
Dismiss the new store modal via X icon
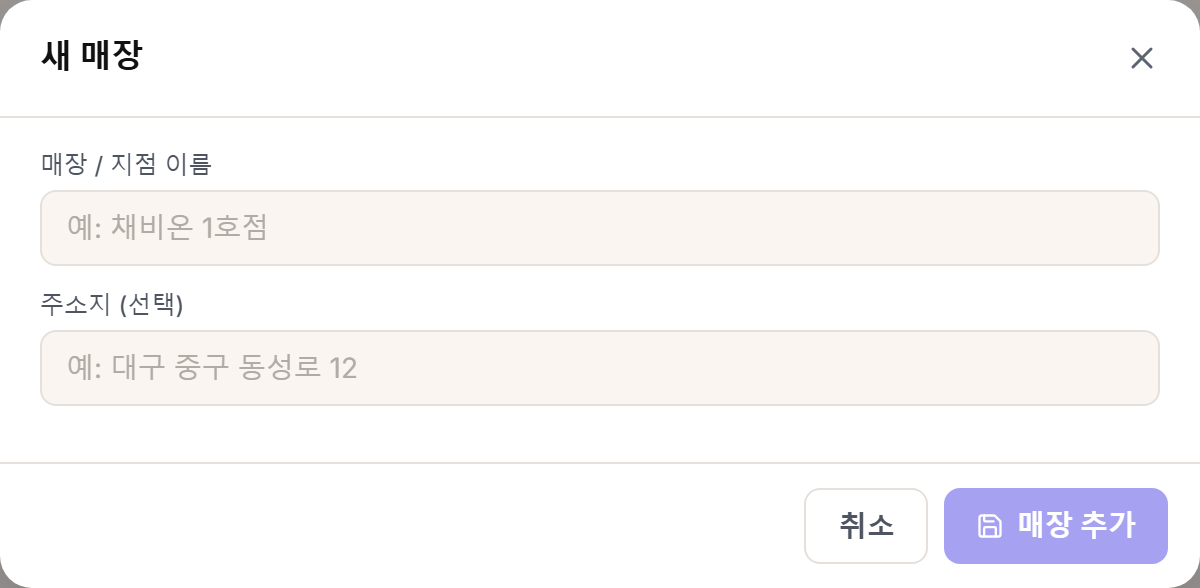(x=1142, y=58)
